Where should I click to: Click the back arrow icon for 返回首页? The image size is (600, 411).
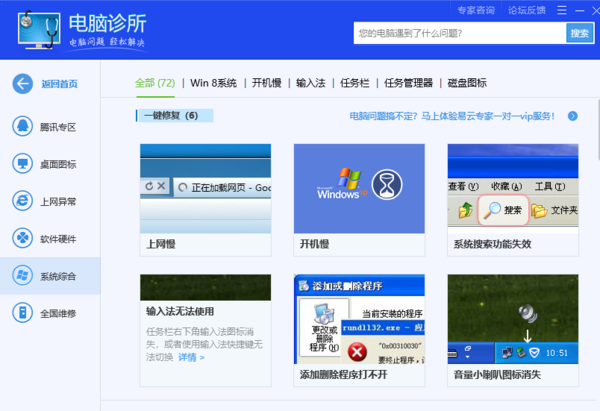coord(23,84)
